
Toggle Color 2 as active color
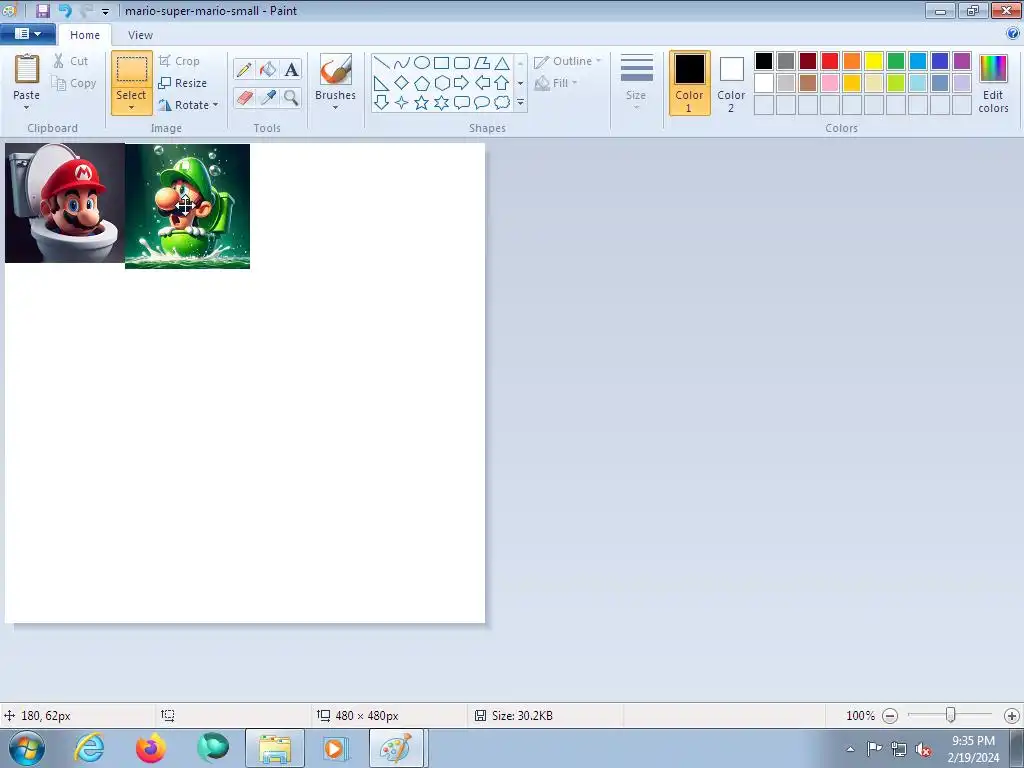pyautogui.click(x=731, y=83)
